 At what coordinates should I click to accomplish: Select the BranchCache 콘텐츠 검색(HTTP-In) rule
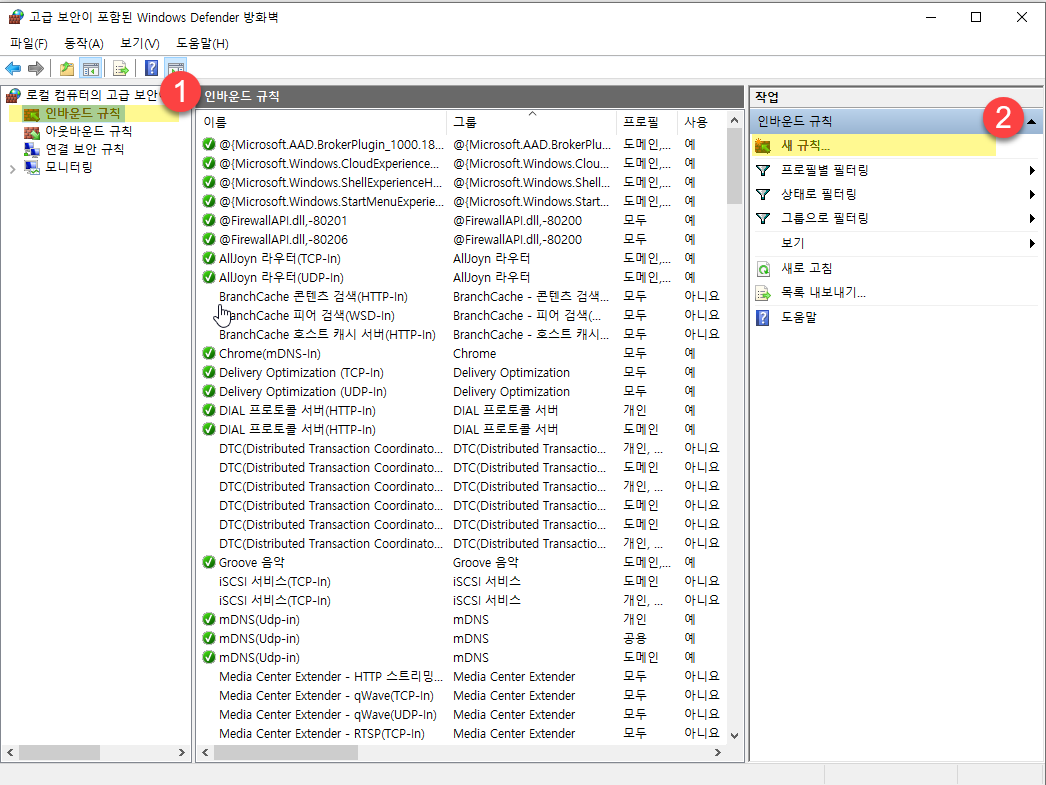(313, 296)
